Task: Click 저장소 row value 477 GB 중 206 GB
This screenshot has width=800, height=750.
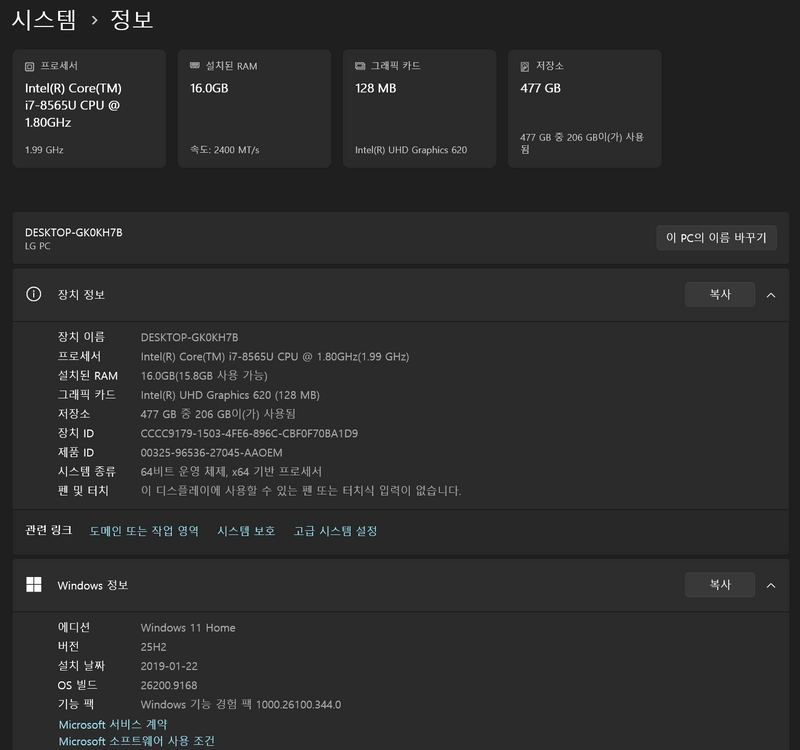Action: 218,414
